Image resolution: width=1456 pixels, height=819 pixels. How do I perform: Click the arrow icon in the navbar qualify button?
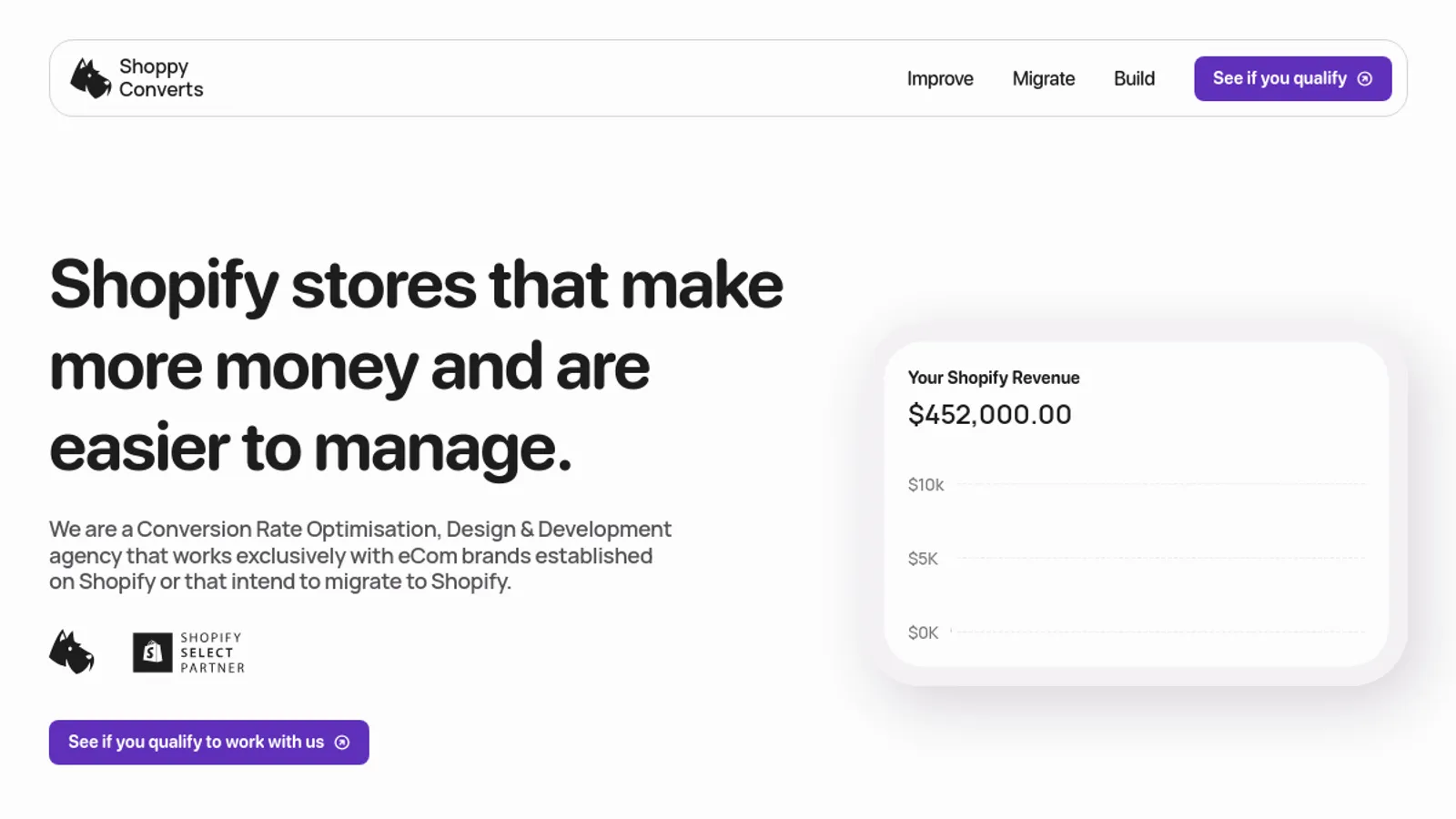[x=1365, y=78]
